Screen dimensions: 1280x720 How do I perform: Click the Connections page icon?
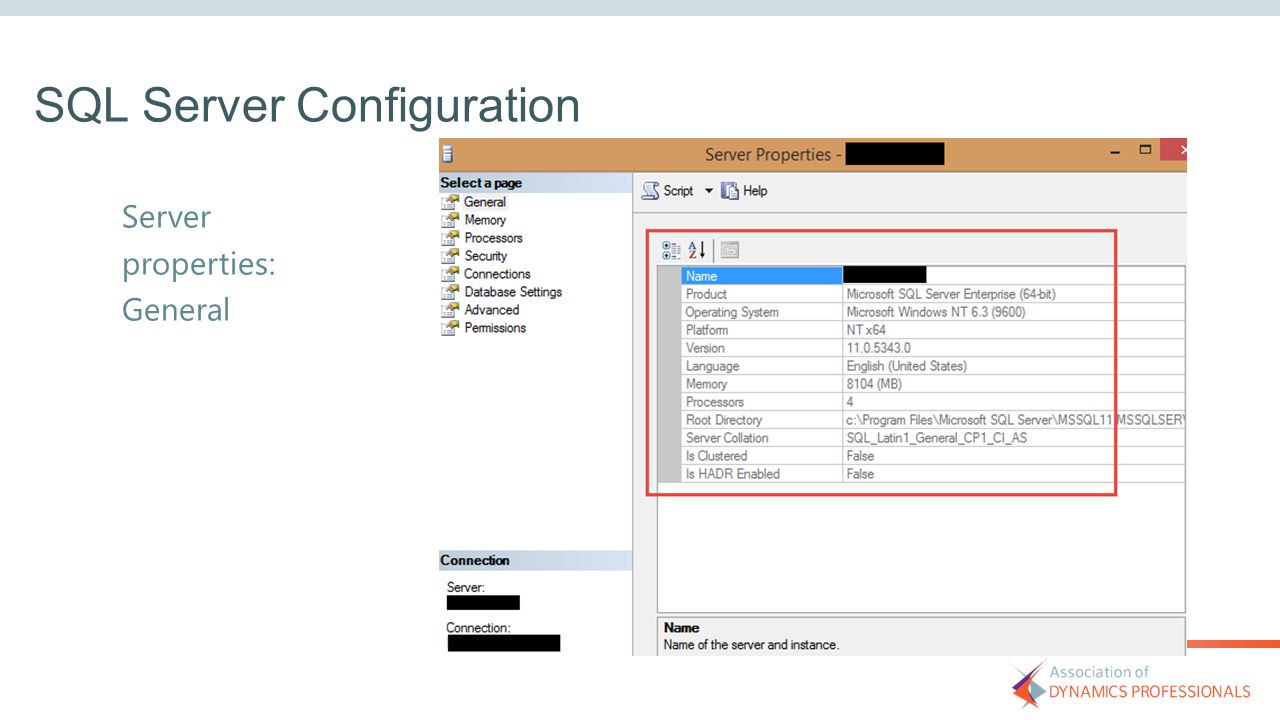click(450, 274)
